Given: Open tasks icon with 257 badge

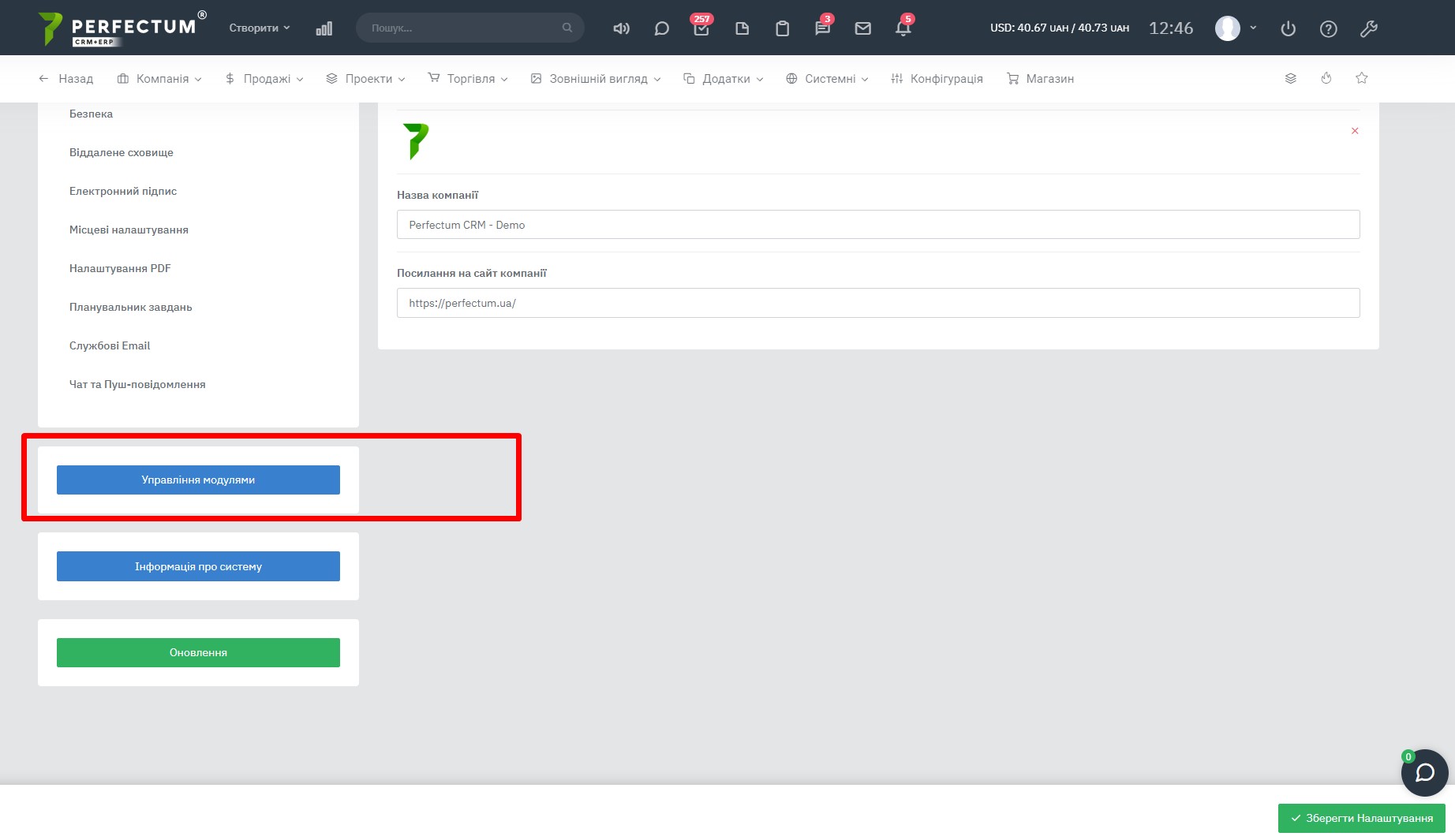Looking at the screenshot, I should point(701,28).
